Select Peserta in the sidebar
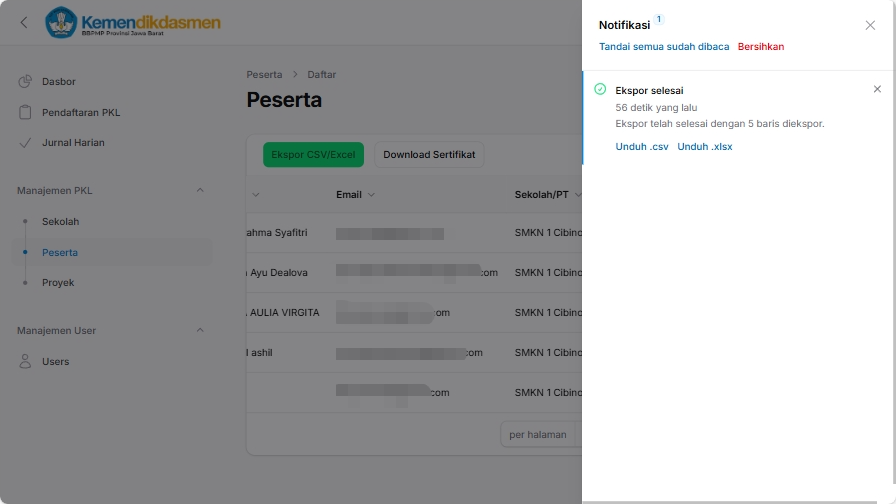 pos(60,253)
